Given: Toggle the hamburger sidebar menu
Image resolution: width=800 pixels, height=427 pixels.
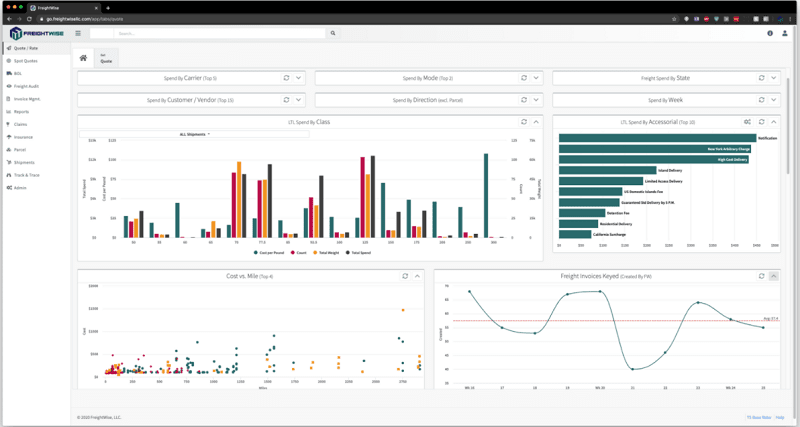Looking at the screenshot, I should click(78, 33).
